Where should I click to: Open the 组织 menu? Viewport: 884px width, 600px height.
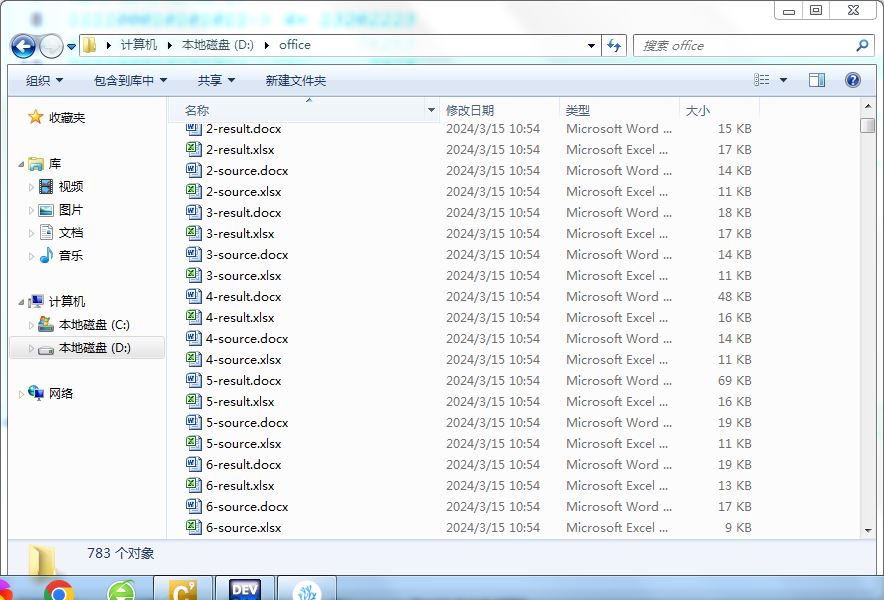44,80
